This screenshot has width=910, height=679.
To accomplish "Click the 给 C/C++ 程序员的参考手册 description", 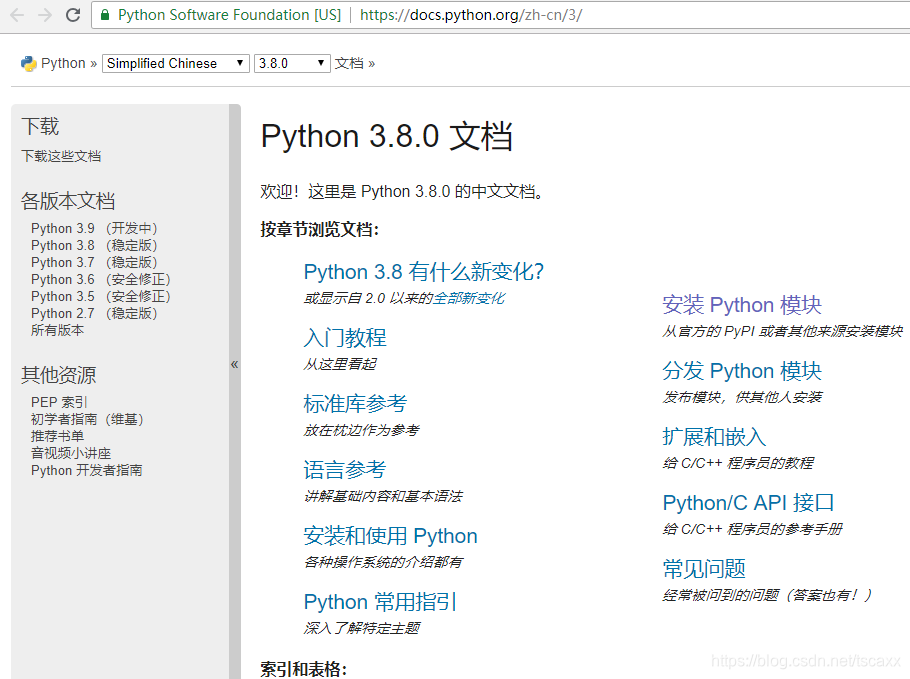I will tap(752, 529).
